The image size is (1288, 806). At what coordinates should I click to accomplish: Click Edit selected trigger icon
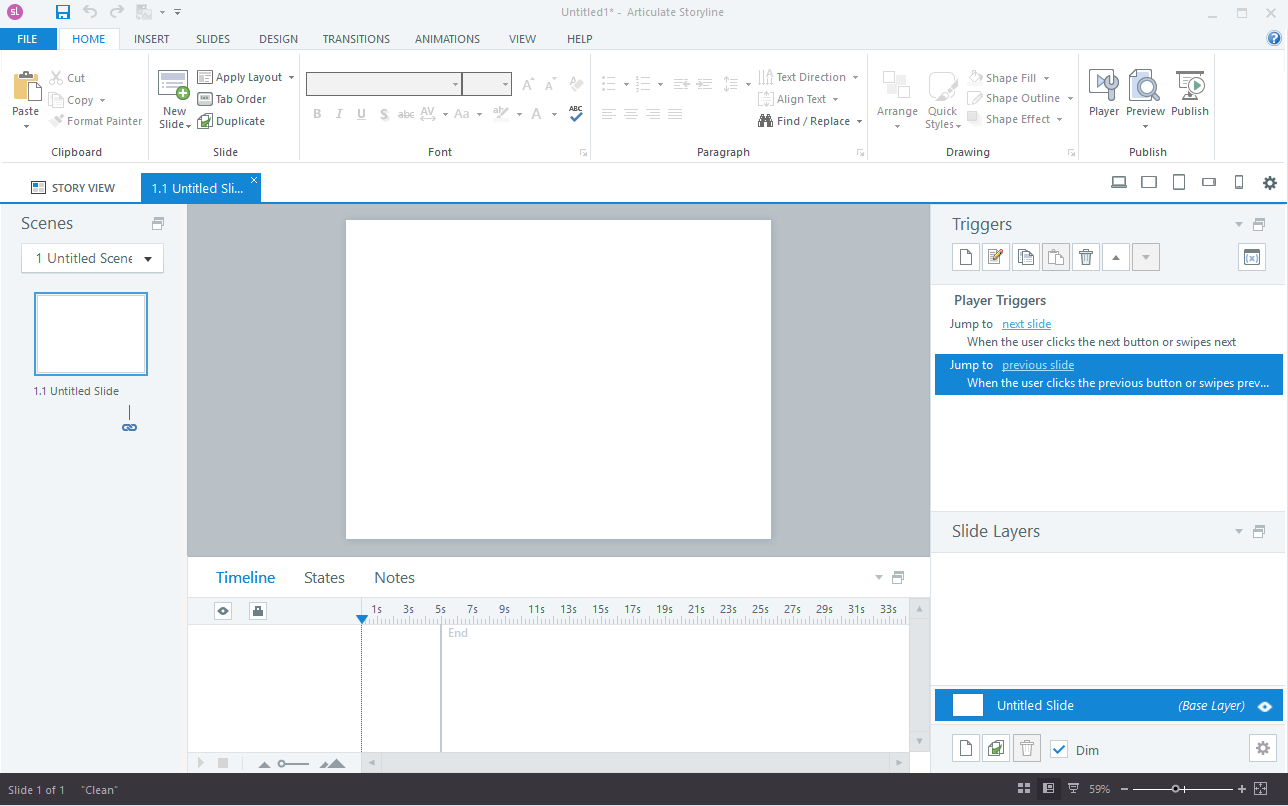[x=995, y=258]
